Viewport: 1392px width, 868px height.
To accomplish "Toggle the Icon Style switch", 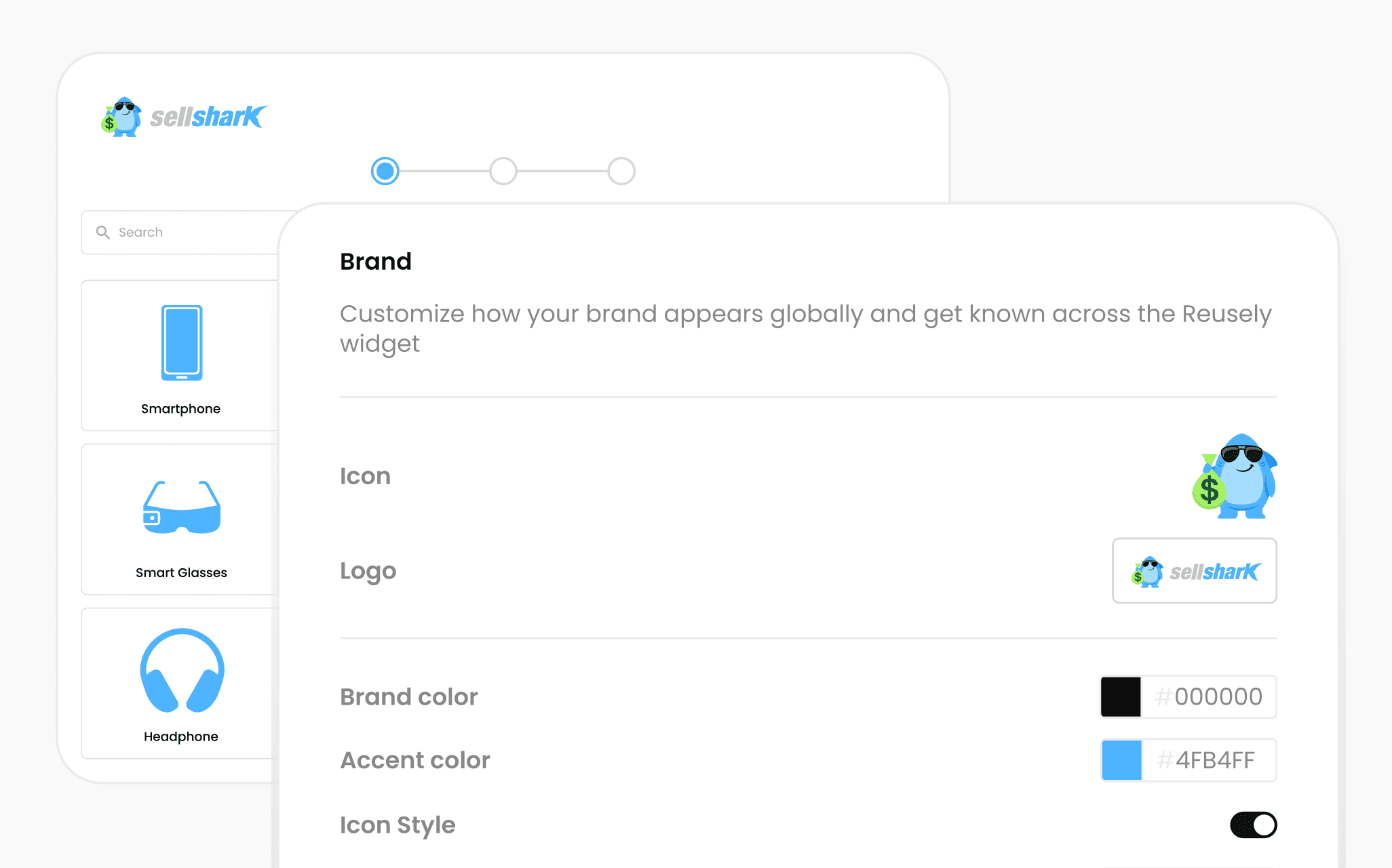I will pos(1254,825).
